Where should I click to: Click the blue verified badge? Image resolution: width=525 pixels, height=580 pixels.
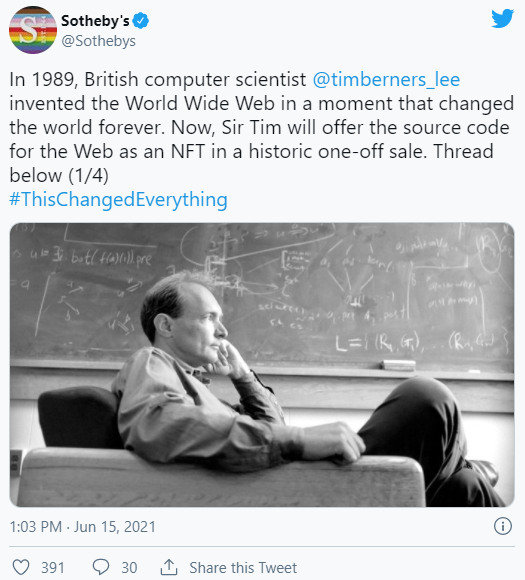pos(141,21)
